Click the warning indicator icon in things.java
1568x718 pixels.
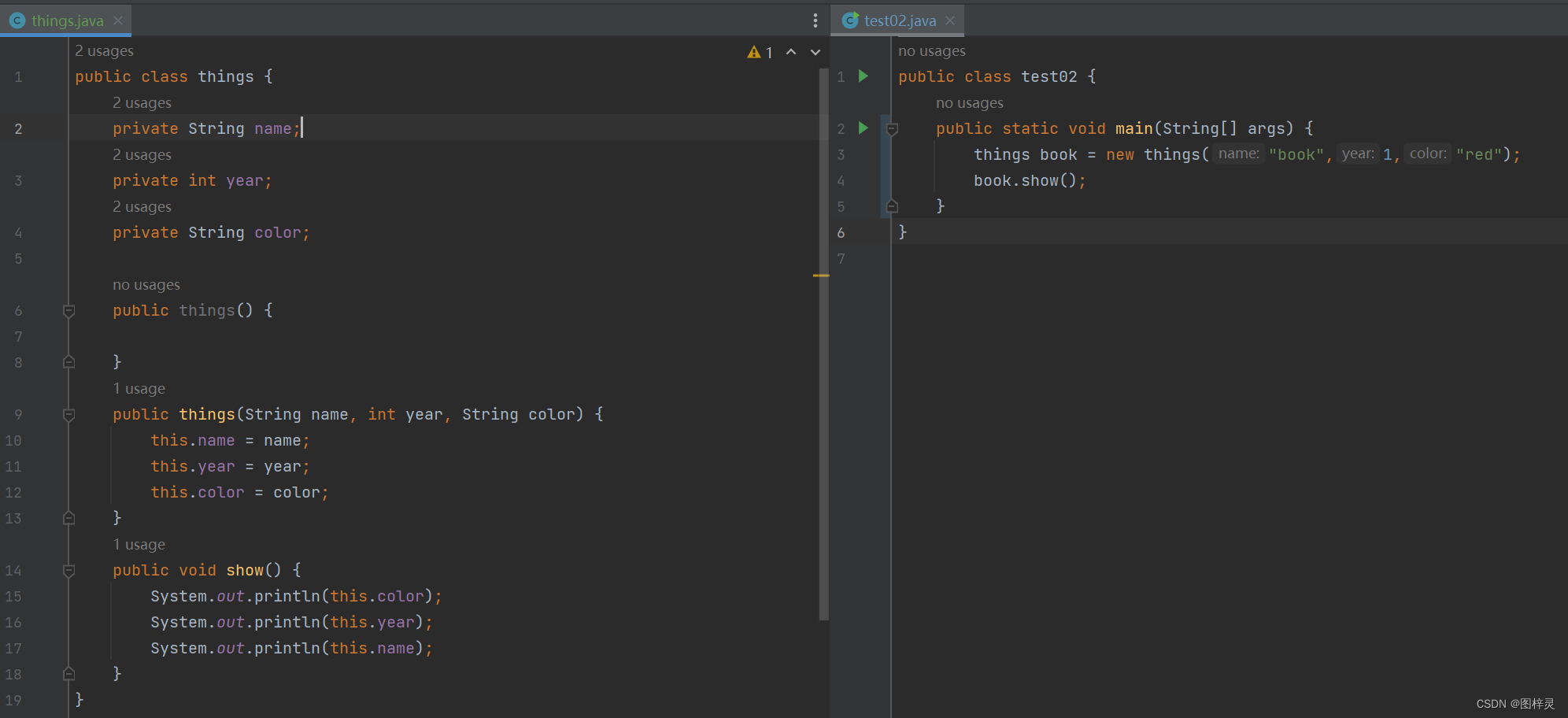tap(754, 52)
